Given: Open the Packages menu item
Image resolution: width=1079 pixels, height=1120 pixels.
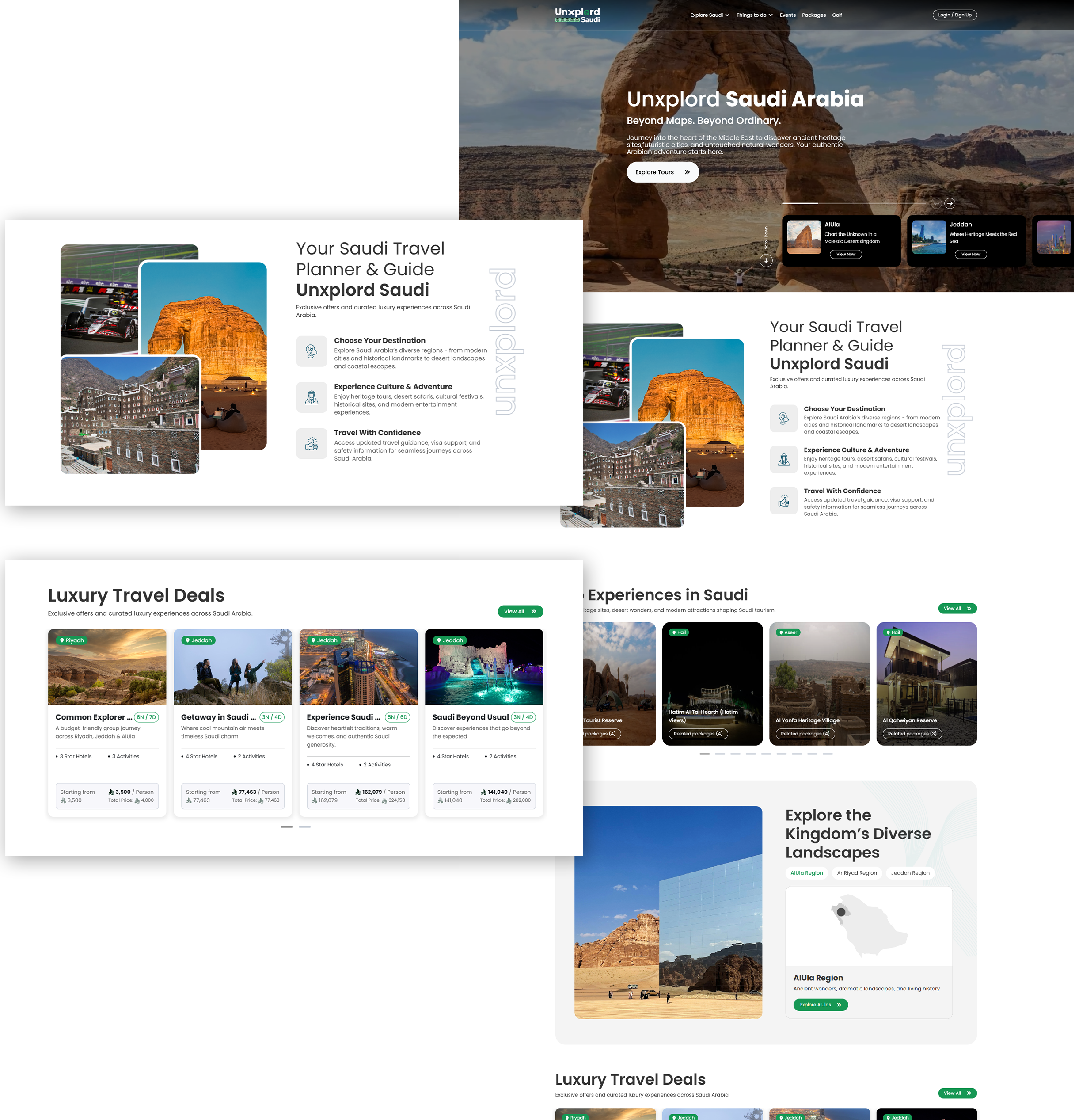Looking at the screenshot, I should [x=813, y=15].
